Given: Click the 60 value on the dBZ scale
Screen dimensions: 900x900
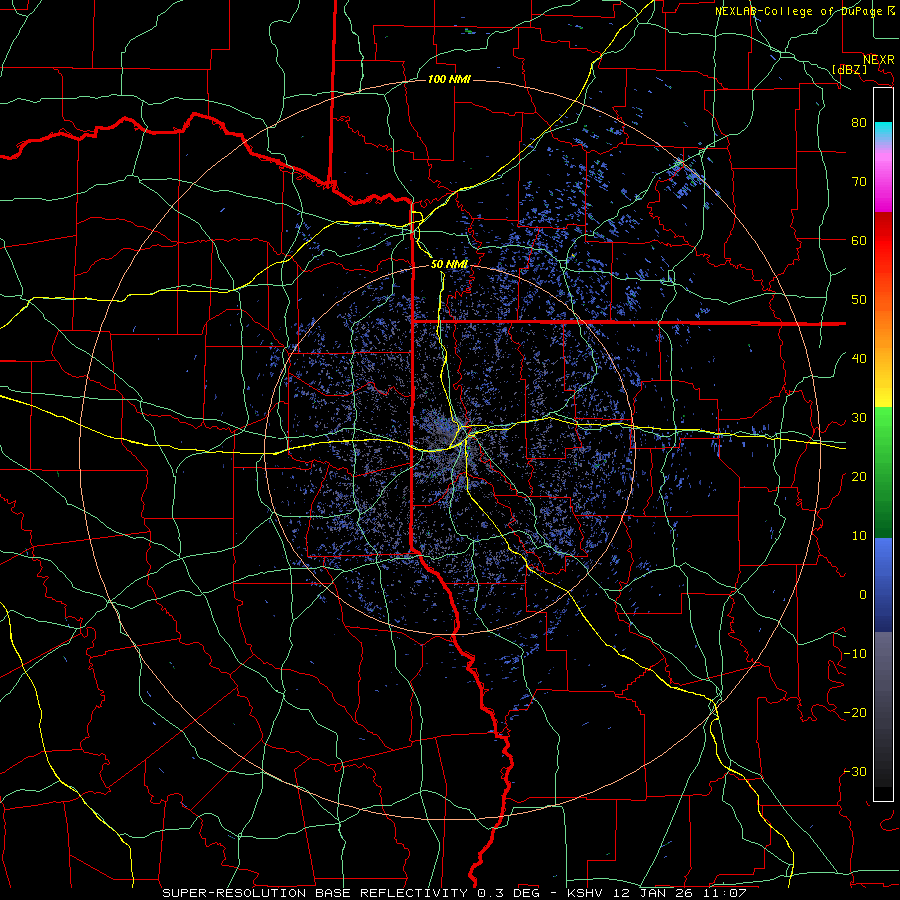Looking at the screenshot, I should [x=859, y=240].
